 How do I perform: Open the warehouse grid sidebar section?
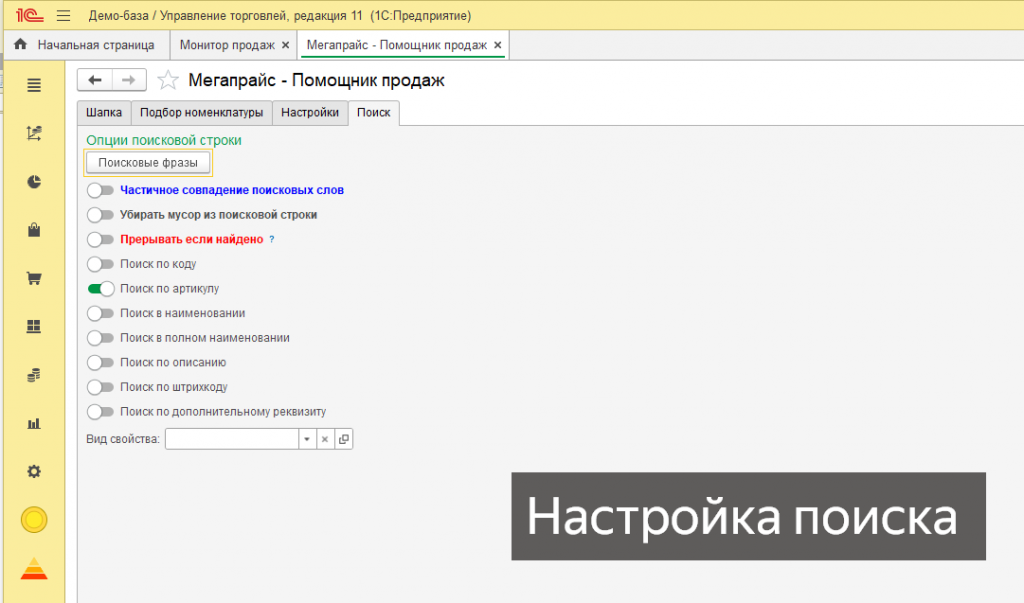tap(34, 326)
